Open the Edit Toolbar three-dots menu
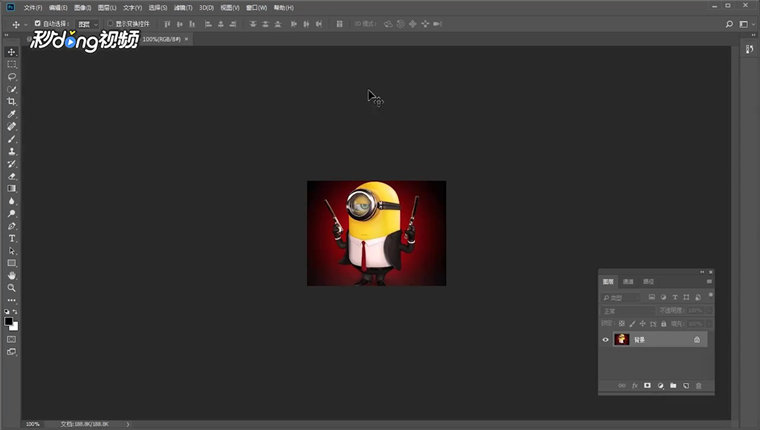Viewport: 760px width, 430px height. click(12, 301)
